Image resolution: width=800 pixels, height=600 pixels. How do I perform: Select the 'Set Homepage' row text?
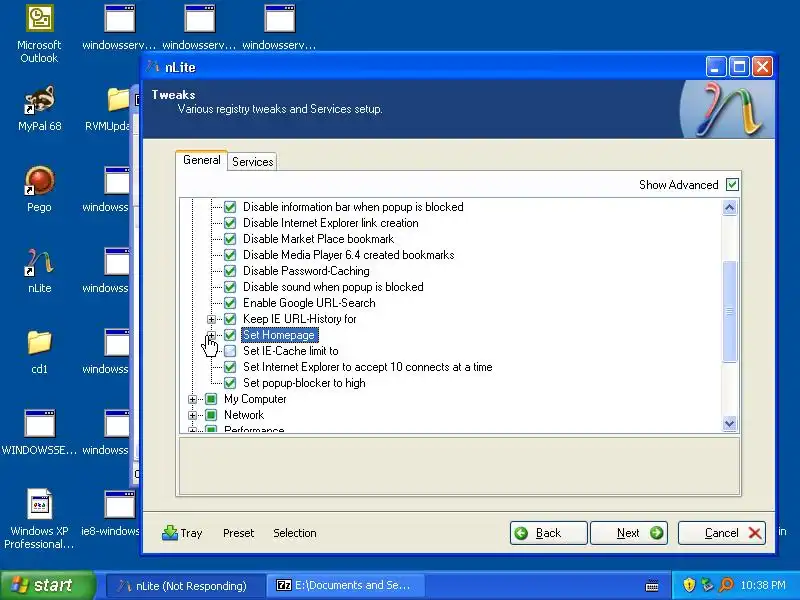click(279, 335)
